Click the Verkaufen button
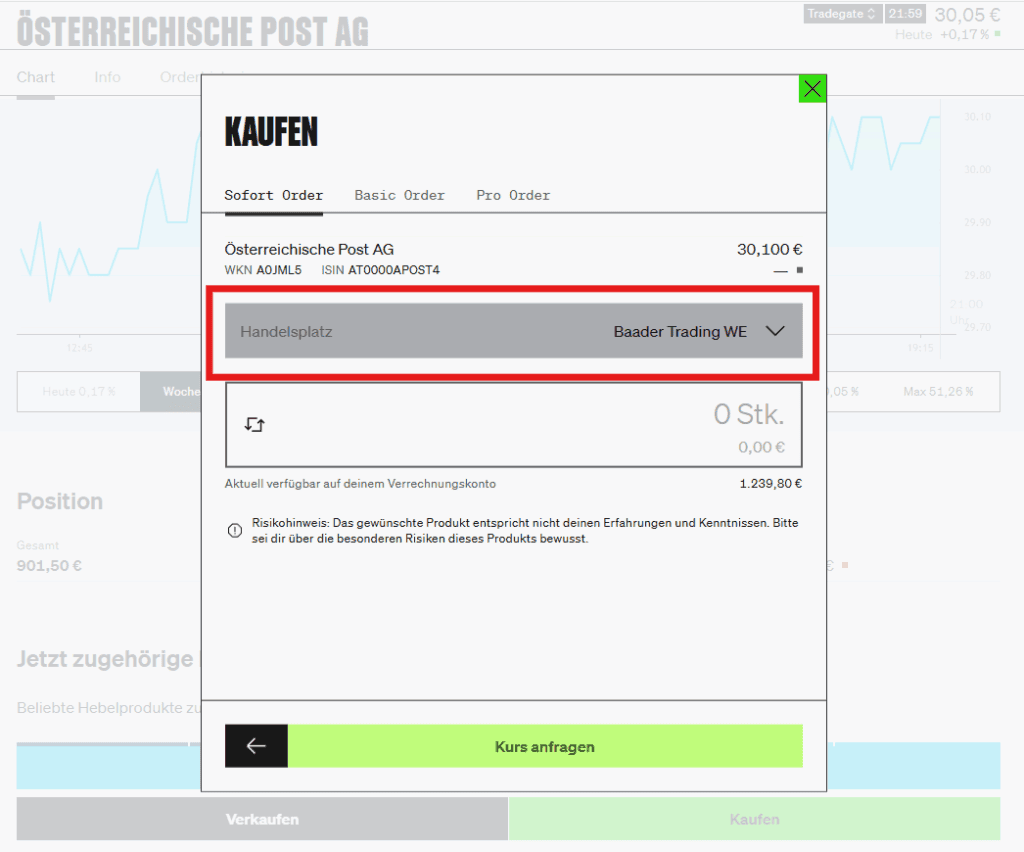Screen dimensions: 1024x852 click(x=262, y=819)
